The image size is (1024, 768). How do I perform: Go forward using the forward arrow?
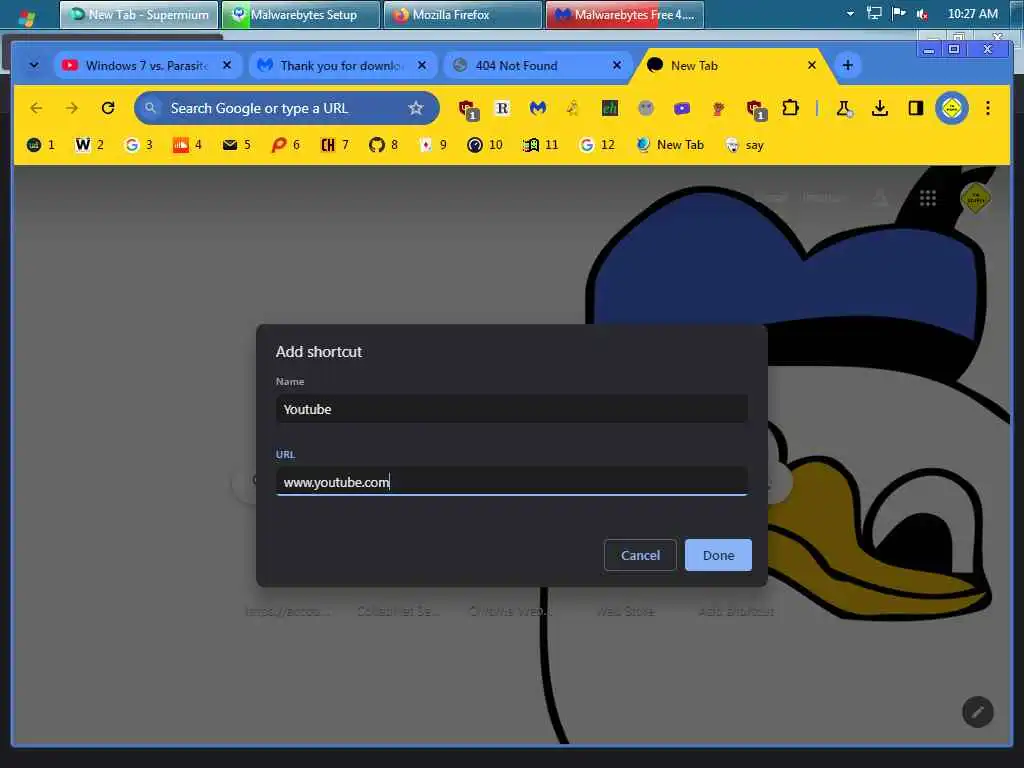72,108
